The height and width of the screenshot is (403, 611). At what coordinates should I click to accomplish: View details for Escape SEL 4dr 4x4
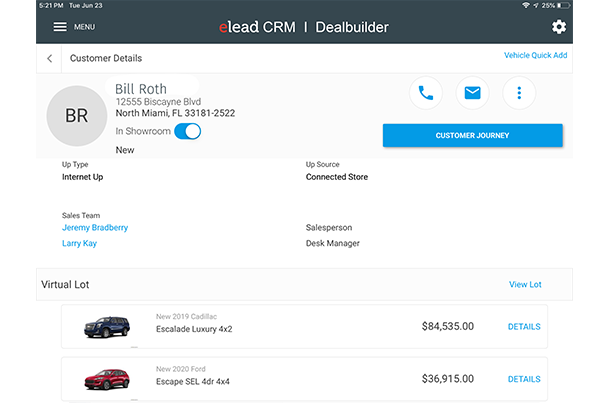pos(524,379)
